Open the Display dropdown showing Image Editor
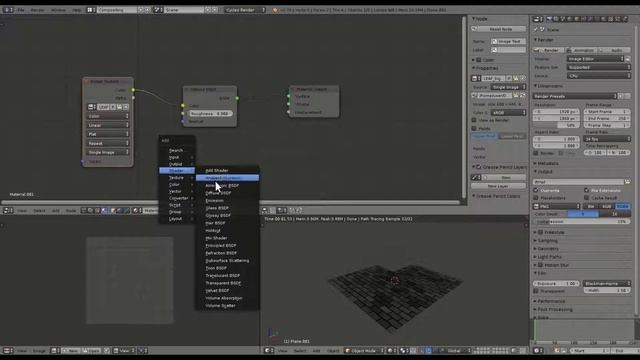 596,59
